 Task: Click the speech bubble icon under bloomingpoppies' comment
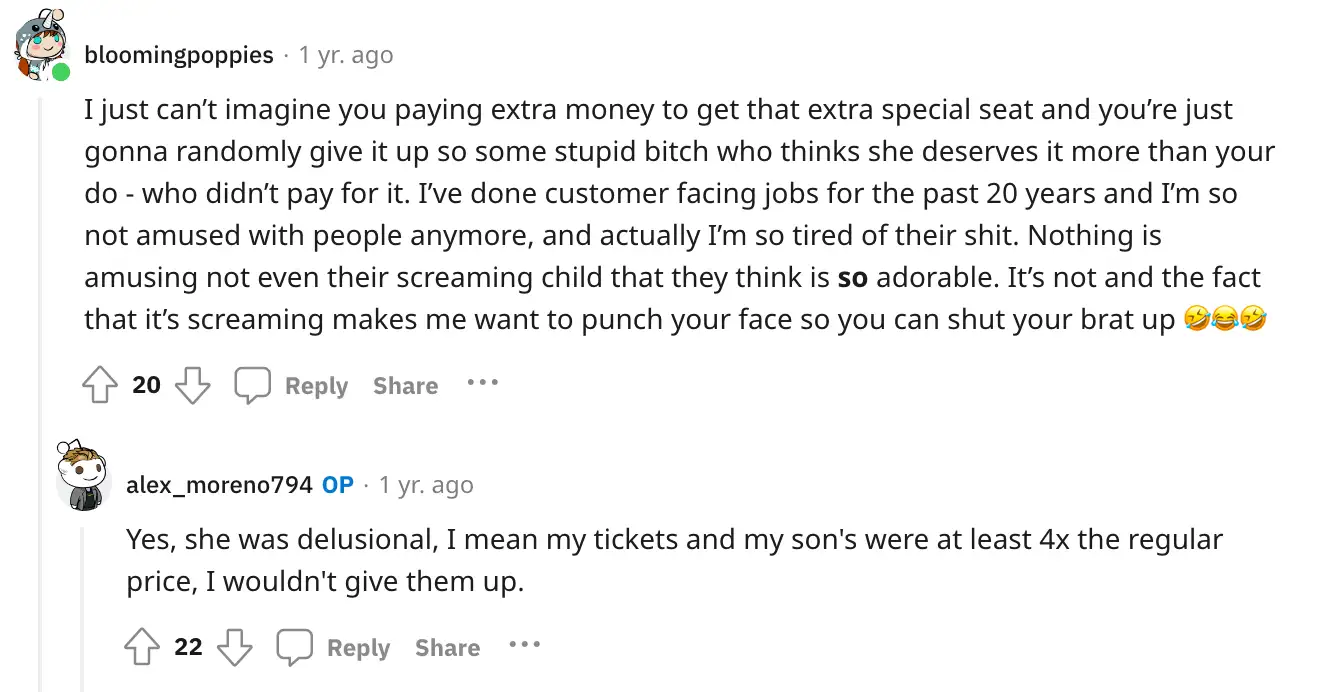pos(252,386)
